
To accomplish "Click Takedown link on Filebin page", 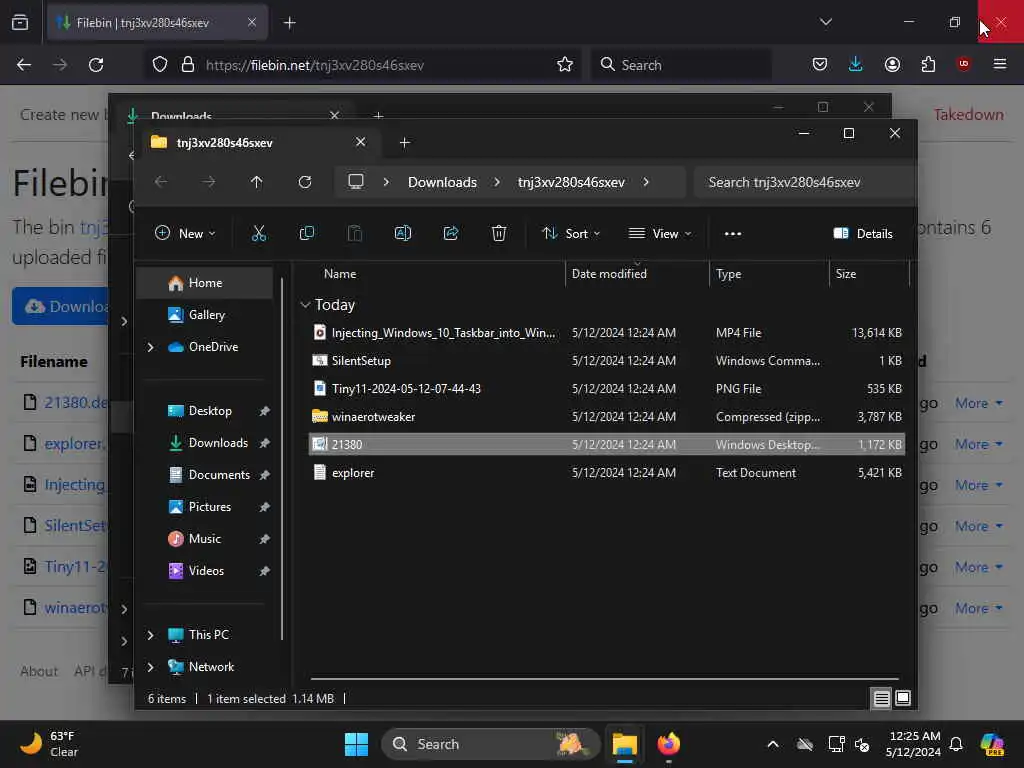I will click(968, 114).
